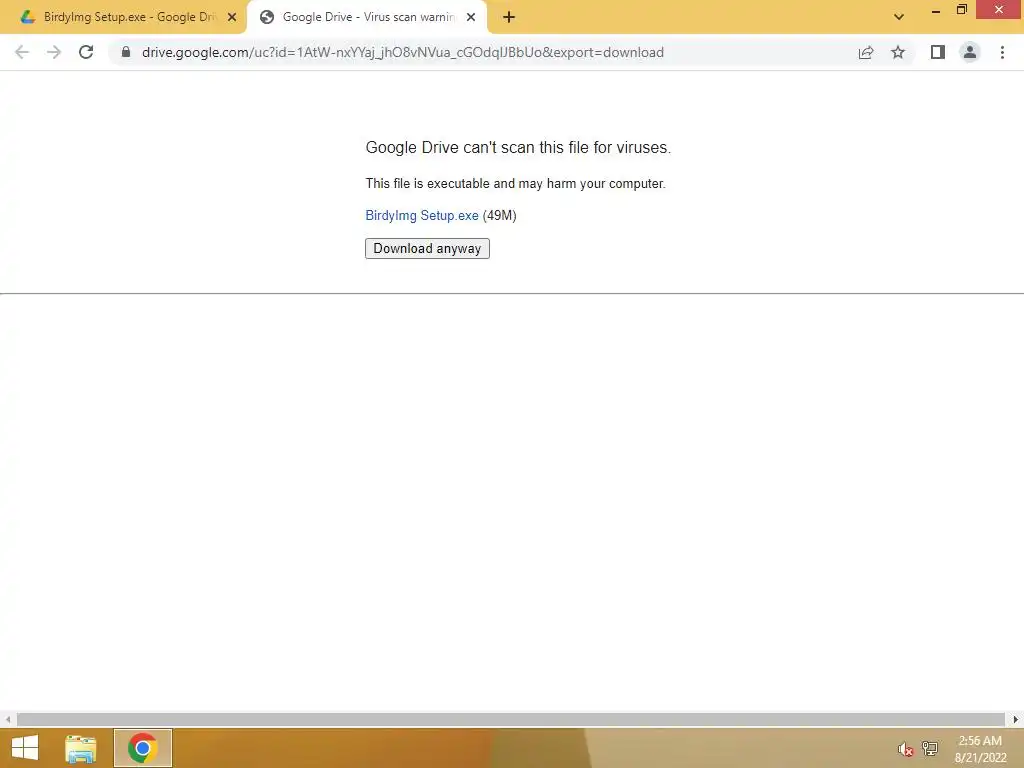
Task: Click the horizontal scrollbar track
Action: coord(511,719)
